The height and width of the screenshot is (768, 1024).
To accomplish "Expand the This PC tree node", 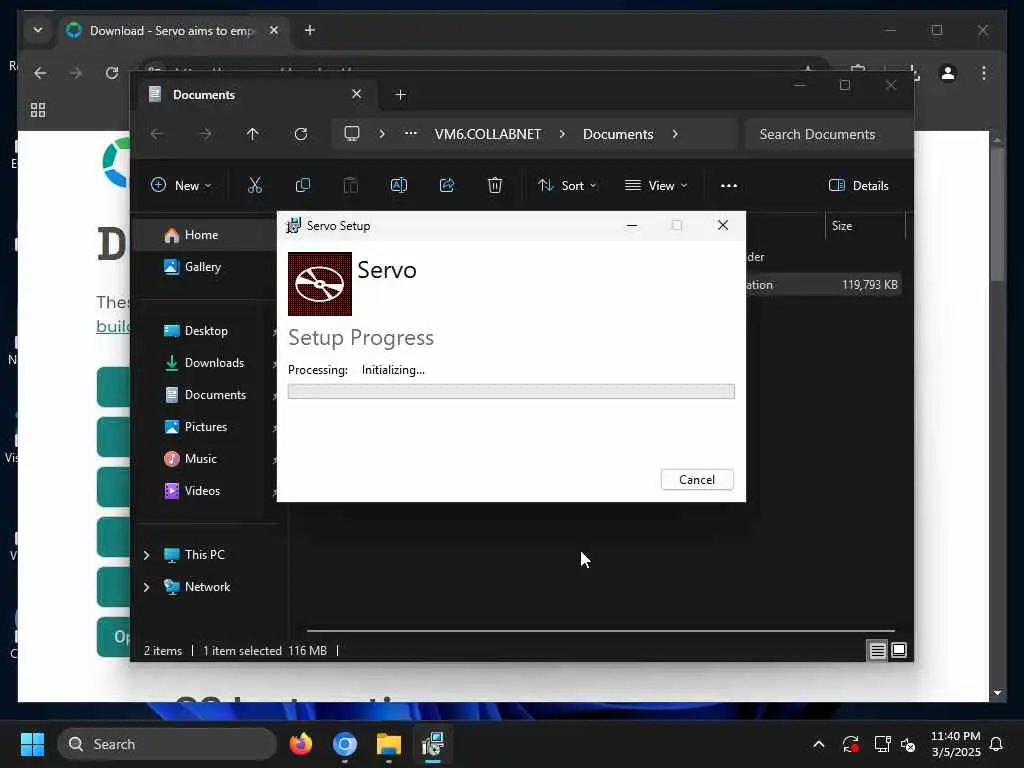I will click(147, 555).
